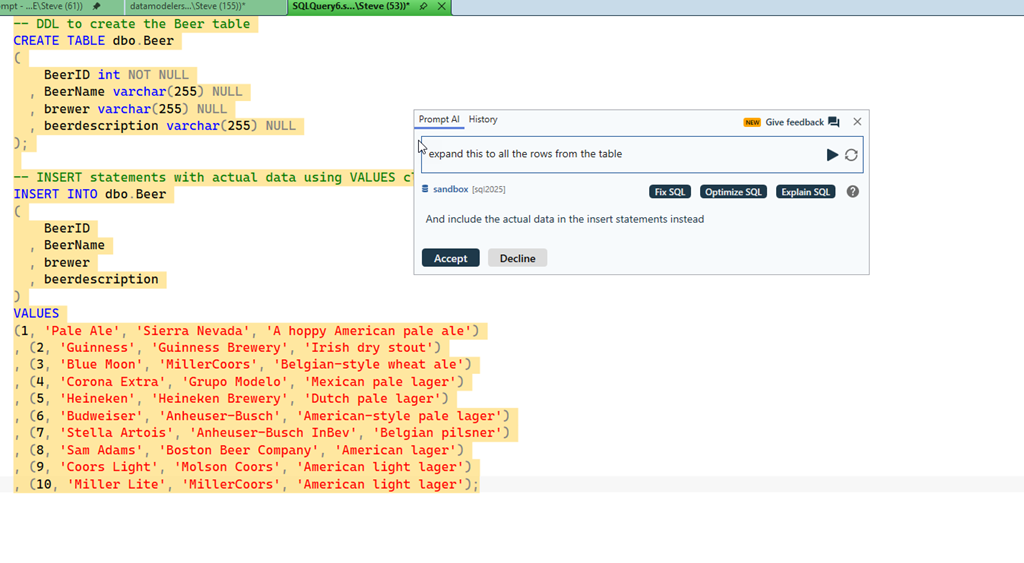The image size is (1024, 563).
Task: Click the 'DDL to create the Beer table' comment
Action: tap(132, 24)
